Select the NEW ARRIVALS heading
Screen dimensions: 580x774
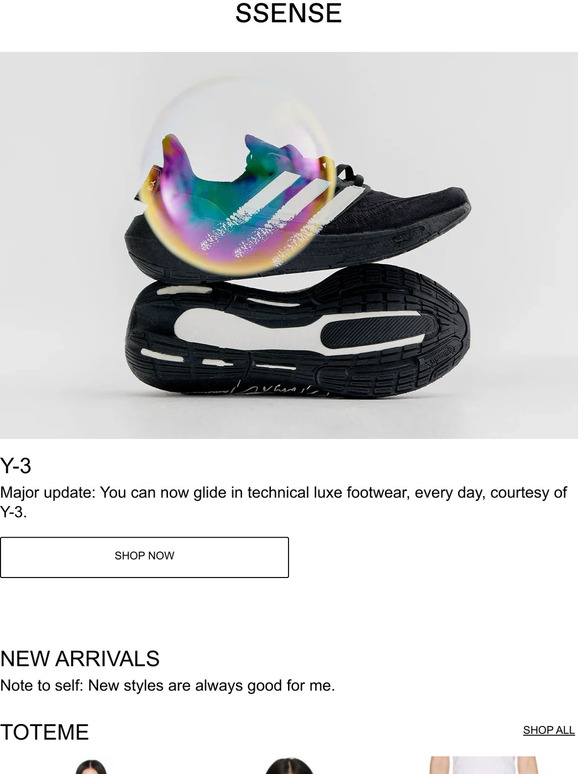(x=80, y=658)
